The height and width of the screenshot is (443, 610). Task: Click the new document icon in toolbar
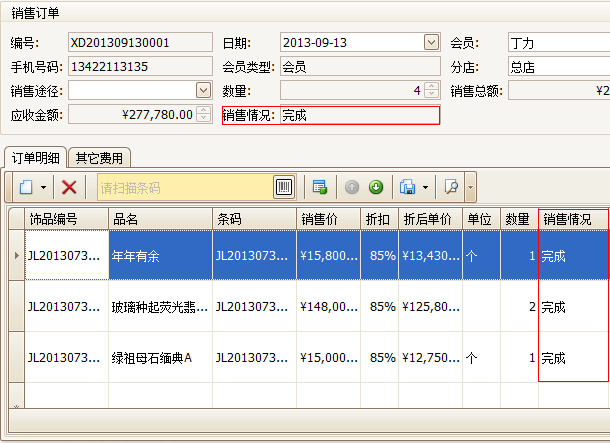click(26, 187)
